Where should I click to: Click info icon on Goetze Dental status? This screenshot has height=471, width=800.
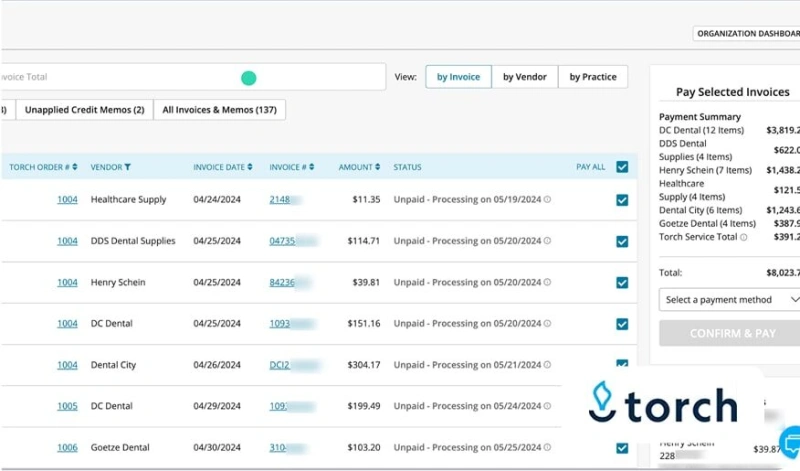coord(547,448)
